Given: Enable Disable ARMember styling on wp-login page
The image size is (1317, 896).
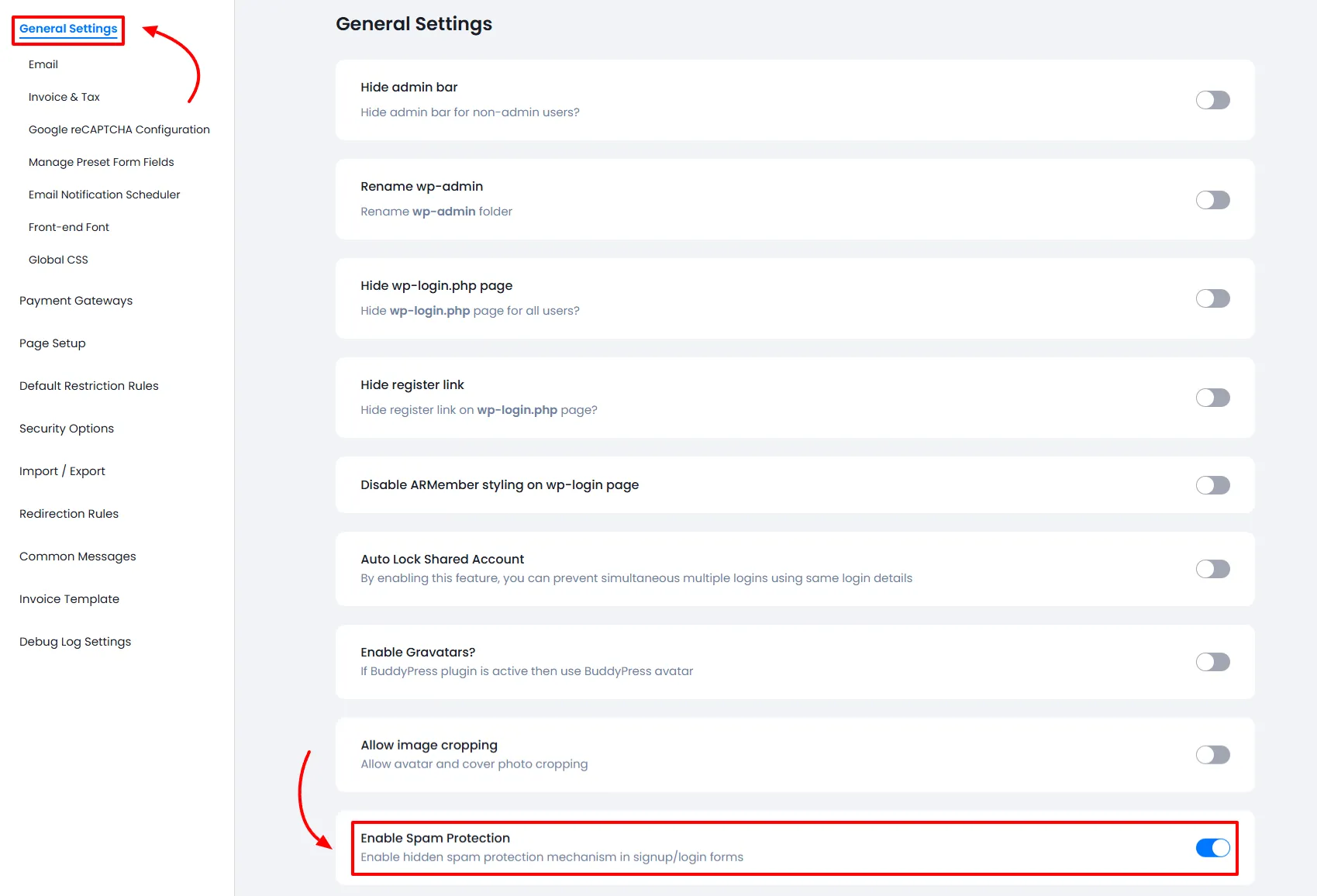Looking at the screenshot, I should tap(1212, 484).
